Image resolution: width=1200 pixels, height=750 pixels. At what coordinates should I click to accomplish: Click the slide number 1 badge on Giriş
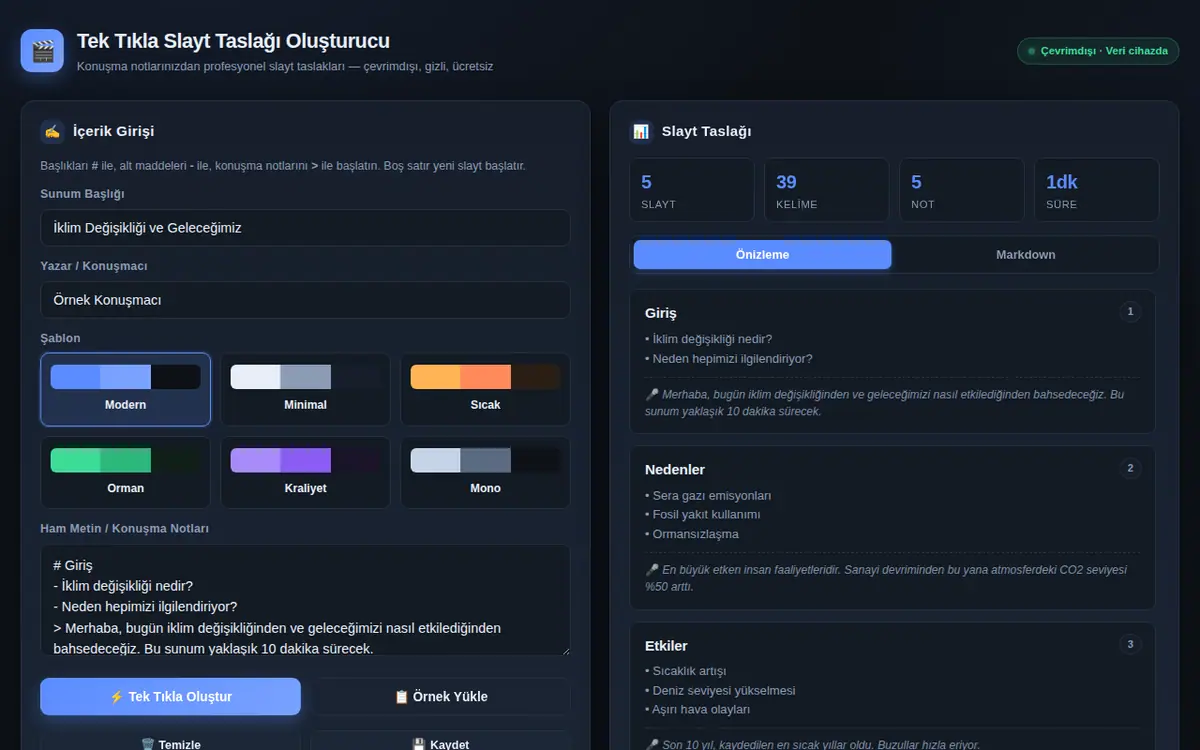pos(1130,312)
